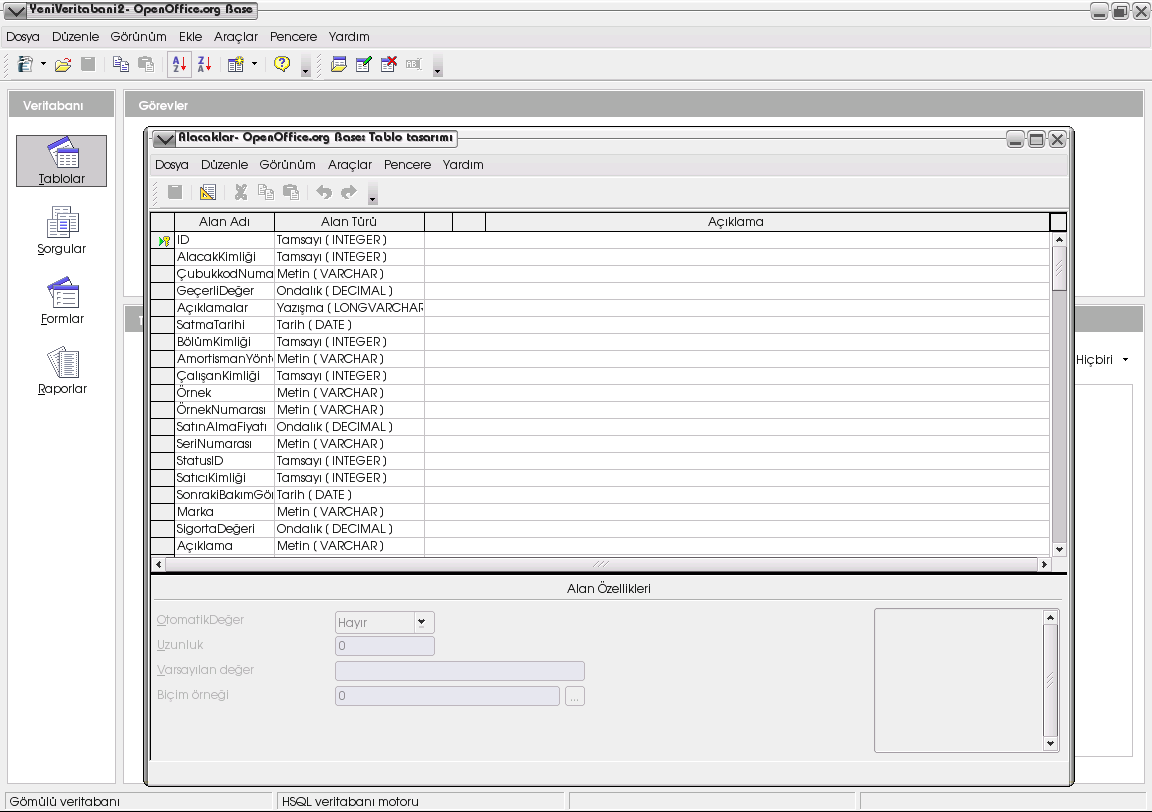Click the window menu button on Tablo tasarımı titlebar
Viewport: 1152px width, 812px height.
pos(164,138)
